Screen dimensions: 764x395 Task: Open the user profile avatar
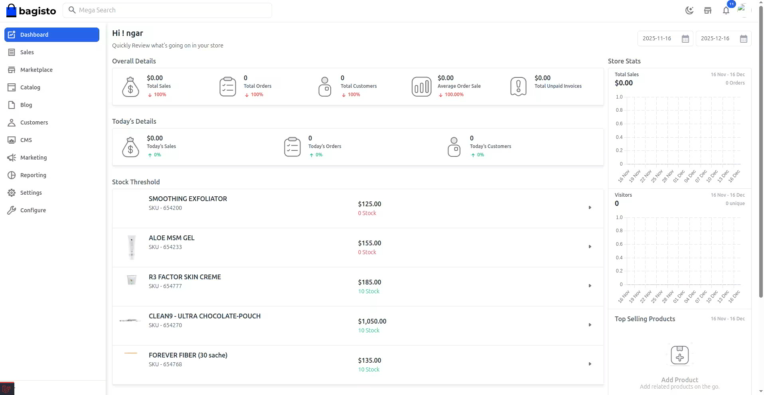pos(743,10)
